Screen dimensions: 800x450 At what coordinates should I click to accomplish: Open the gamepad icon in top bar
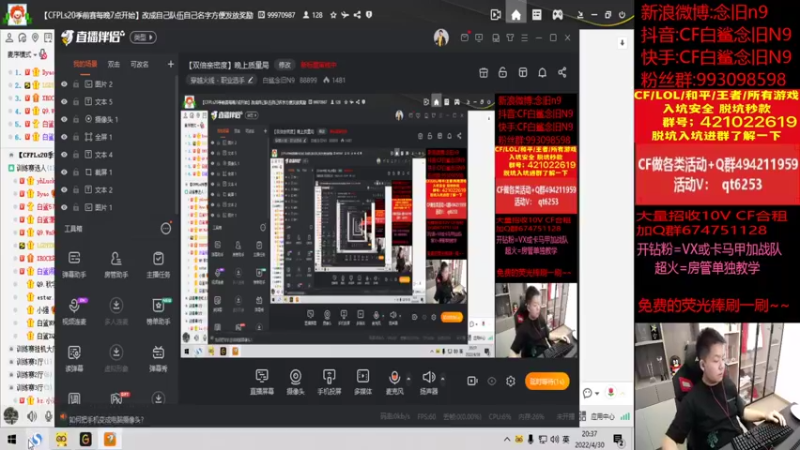pyautogui.click(x=558, y=15)
